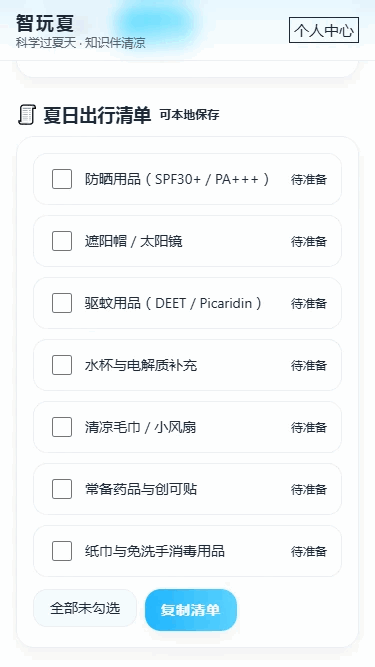Click the 复制清单 button
Viewport: 375px width, 667px height.
(x=190, y=610)
